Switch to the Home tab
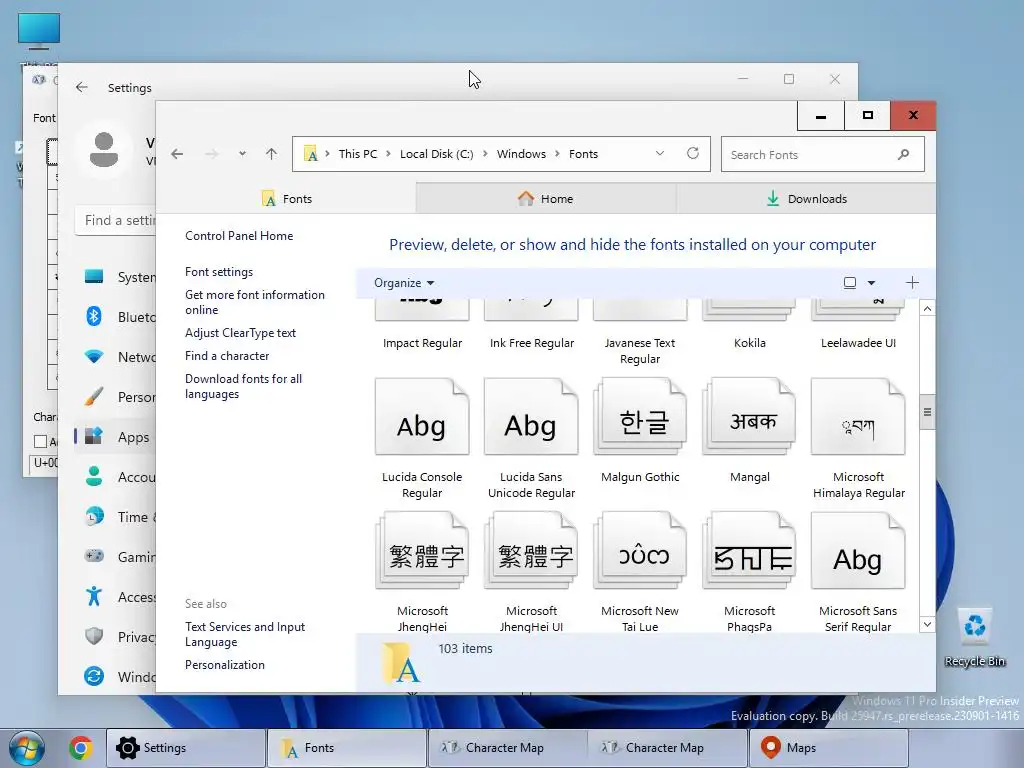 pyautogui.click(x=546, y=199)
